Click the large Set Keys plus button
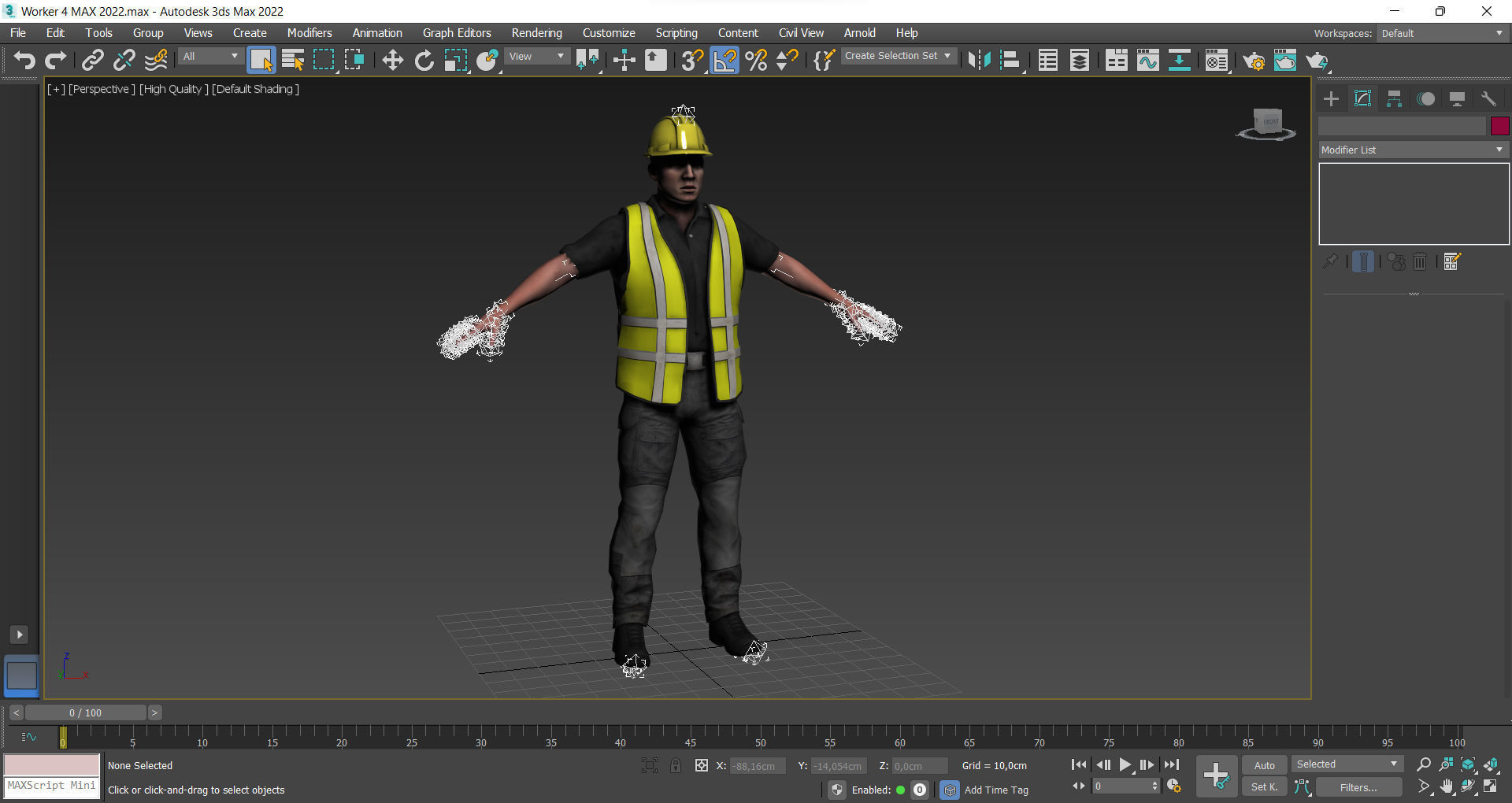This screenshot has height=803, width=1512. click(1217, 775)
